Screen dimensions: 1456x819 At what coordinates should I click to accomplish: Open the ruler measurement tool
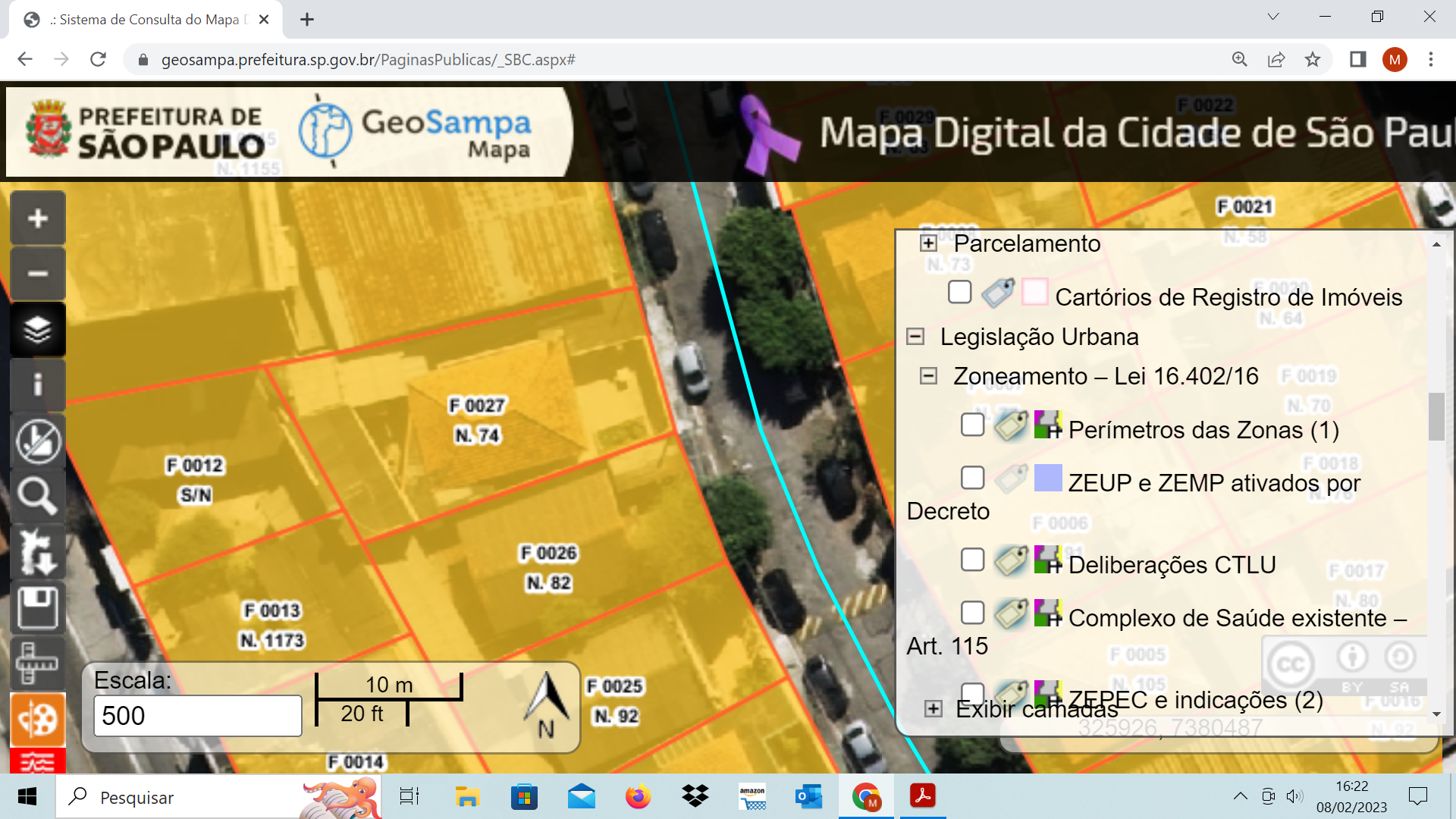(x=38, y=663)
